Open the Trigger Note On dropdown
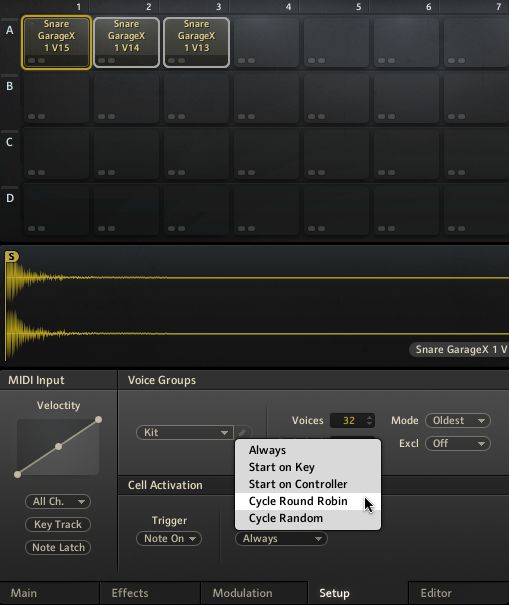This screenshot has height=605, width=509. coord(169,538)
